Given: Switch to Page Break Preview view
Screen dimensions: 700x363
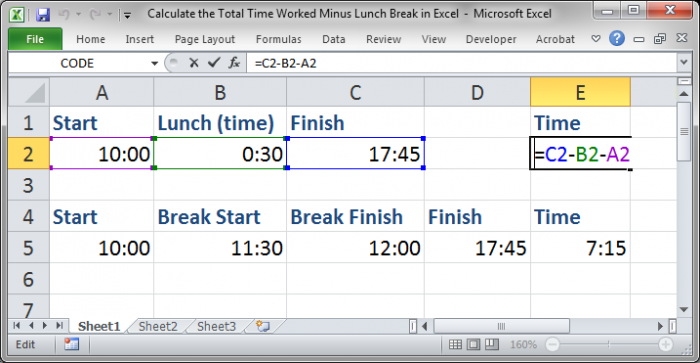Looking at the screenshot, I should tap(492, 344).
